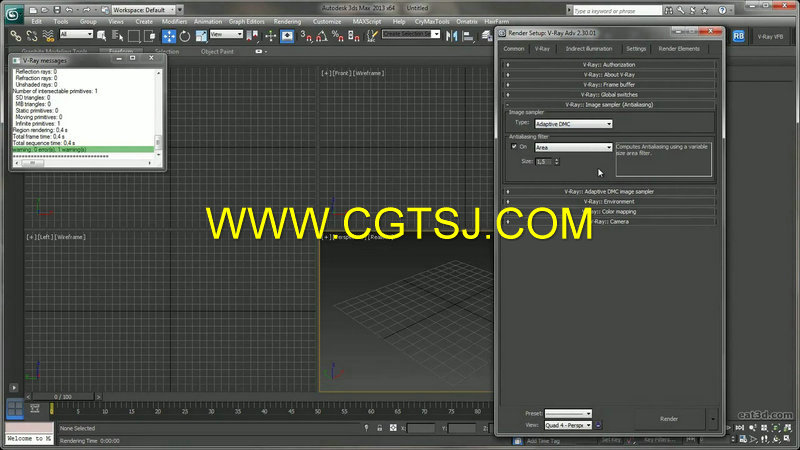Toggle Percent Snap in the toolbar
800x450 pixels.
[x=338, y=36]
